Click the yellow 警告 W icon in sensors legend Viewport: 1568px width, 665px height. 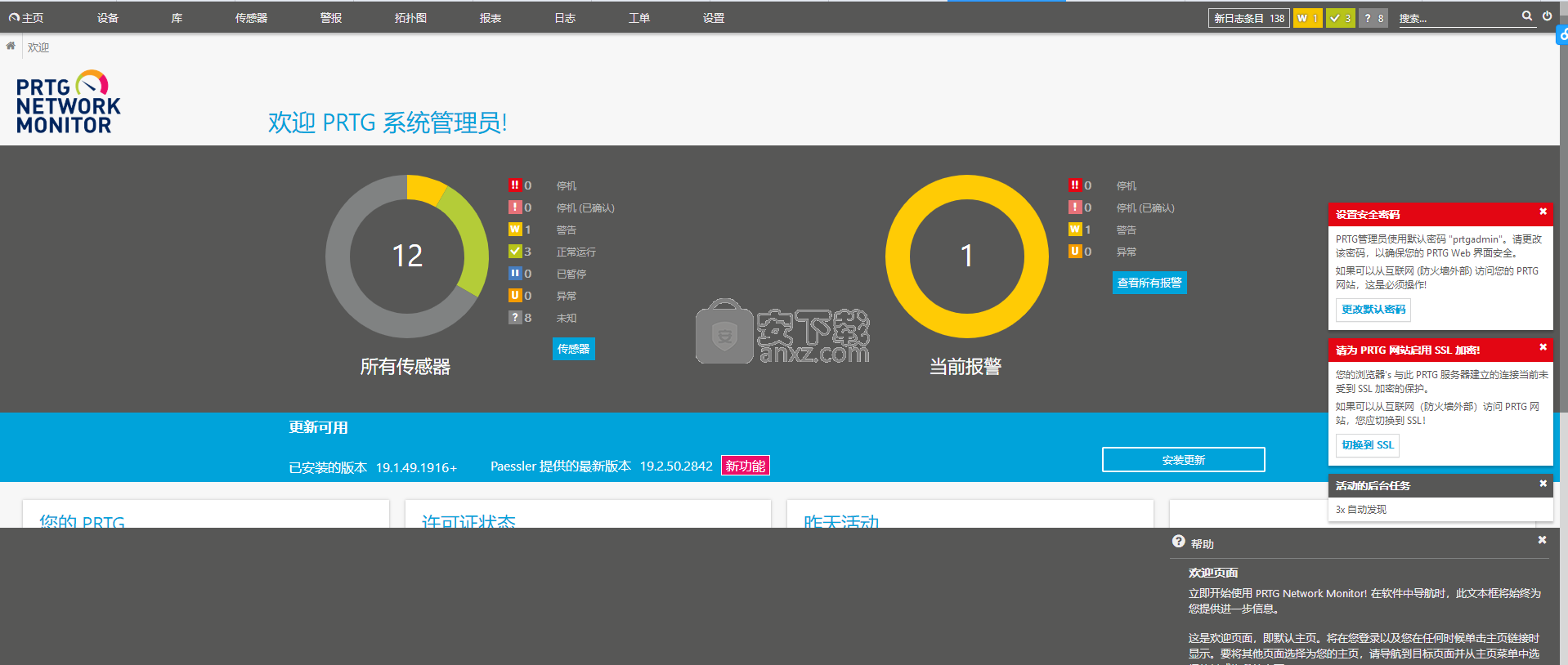coord(515,230)
